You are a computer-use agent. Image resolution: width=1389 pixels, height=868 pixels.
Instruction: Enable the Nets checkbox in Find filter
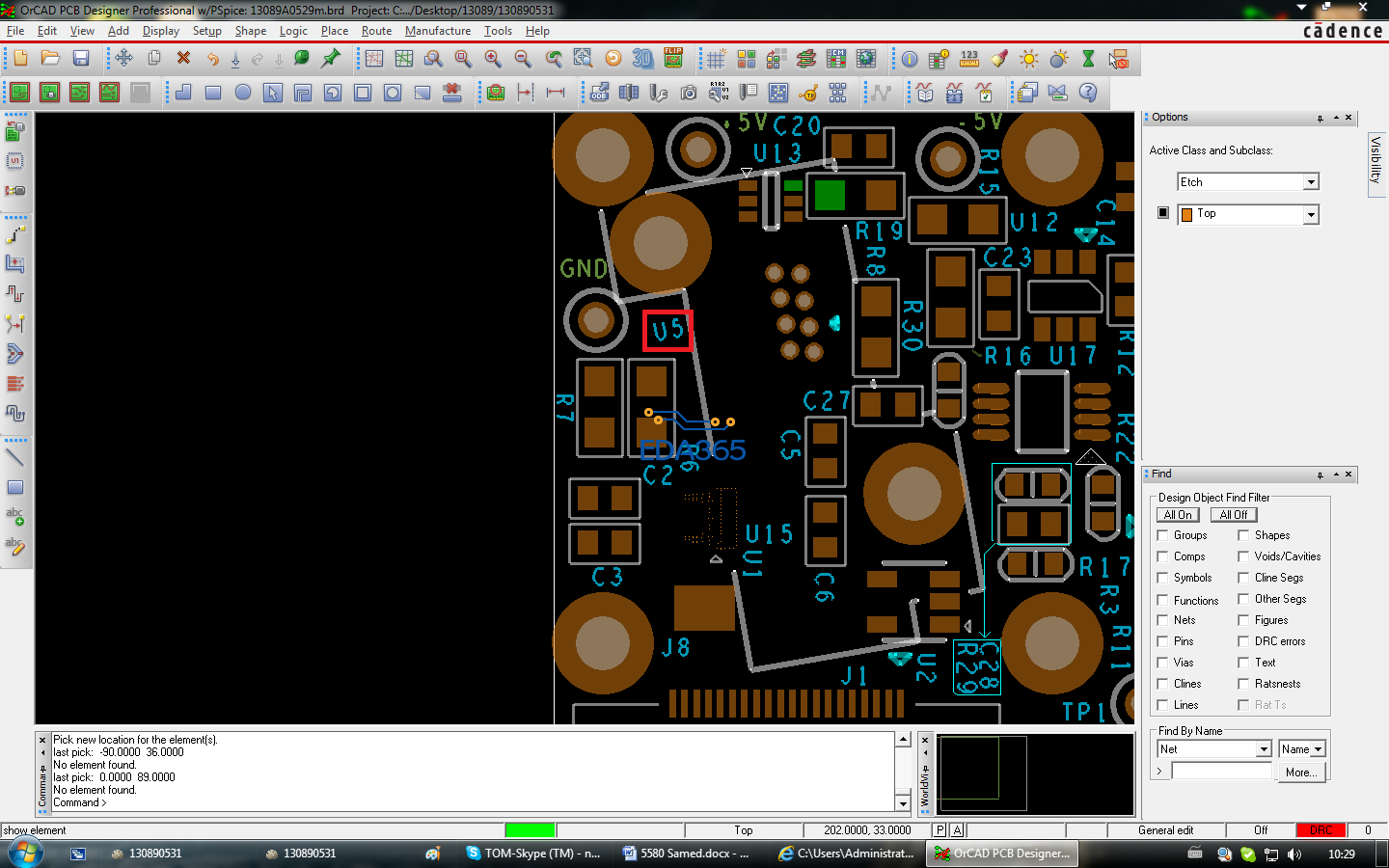click(1162, 620)
